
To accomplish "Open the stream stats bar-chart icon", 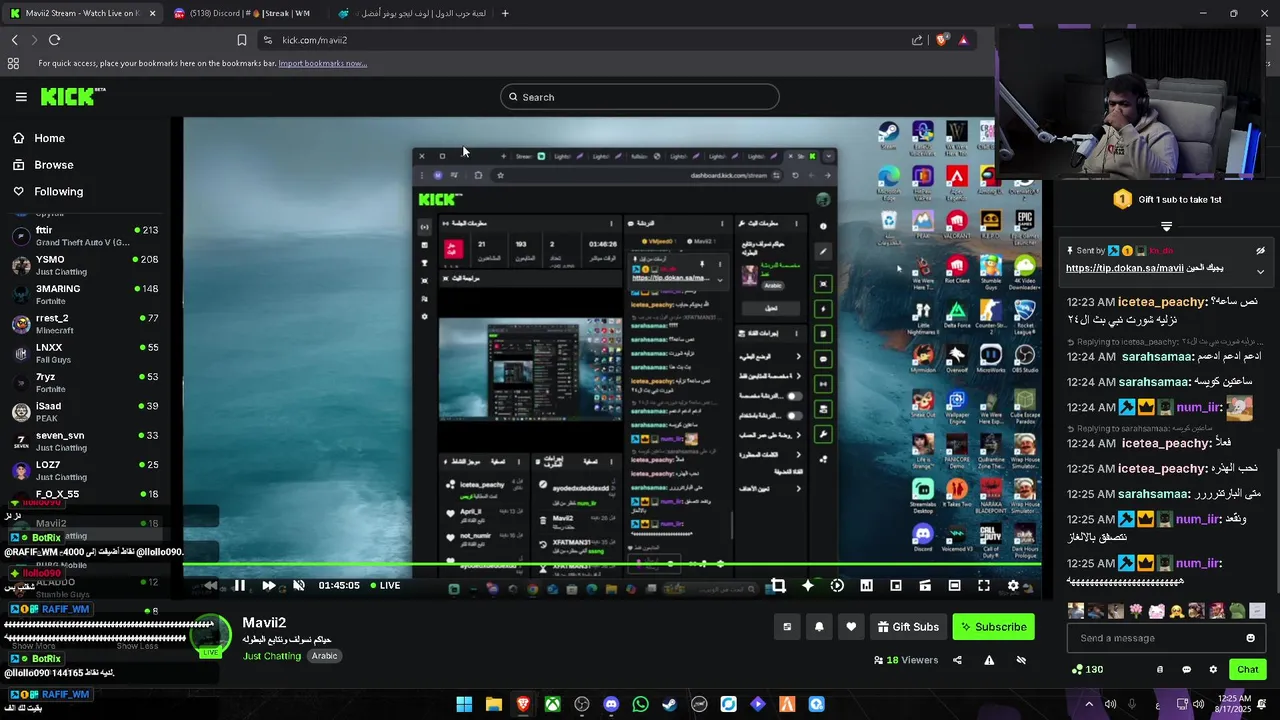I will pyautogui.click(x=866, y=585).
